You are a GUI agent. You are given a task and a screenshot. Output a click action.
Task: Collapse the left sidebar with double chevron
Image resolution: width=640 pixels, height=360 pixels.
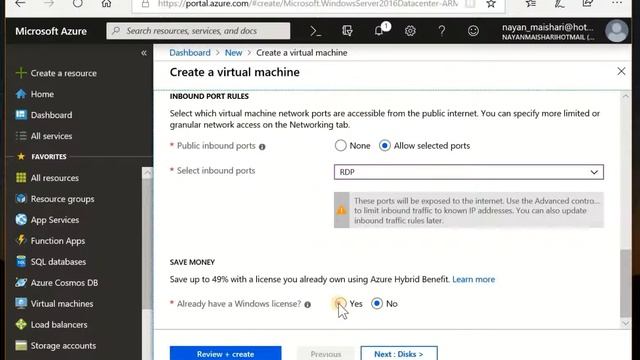[144, 53]
